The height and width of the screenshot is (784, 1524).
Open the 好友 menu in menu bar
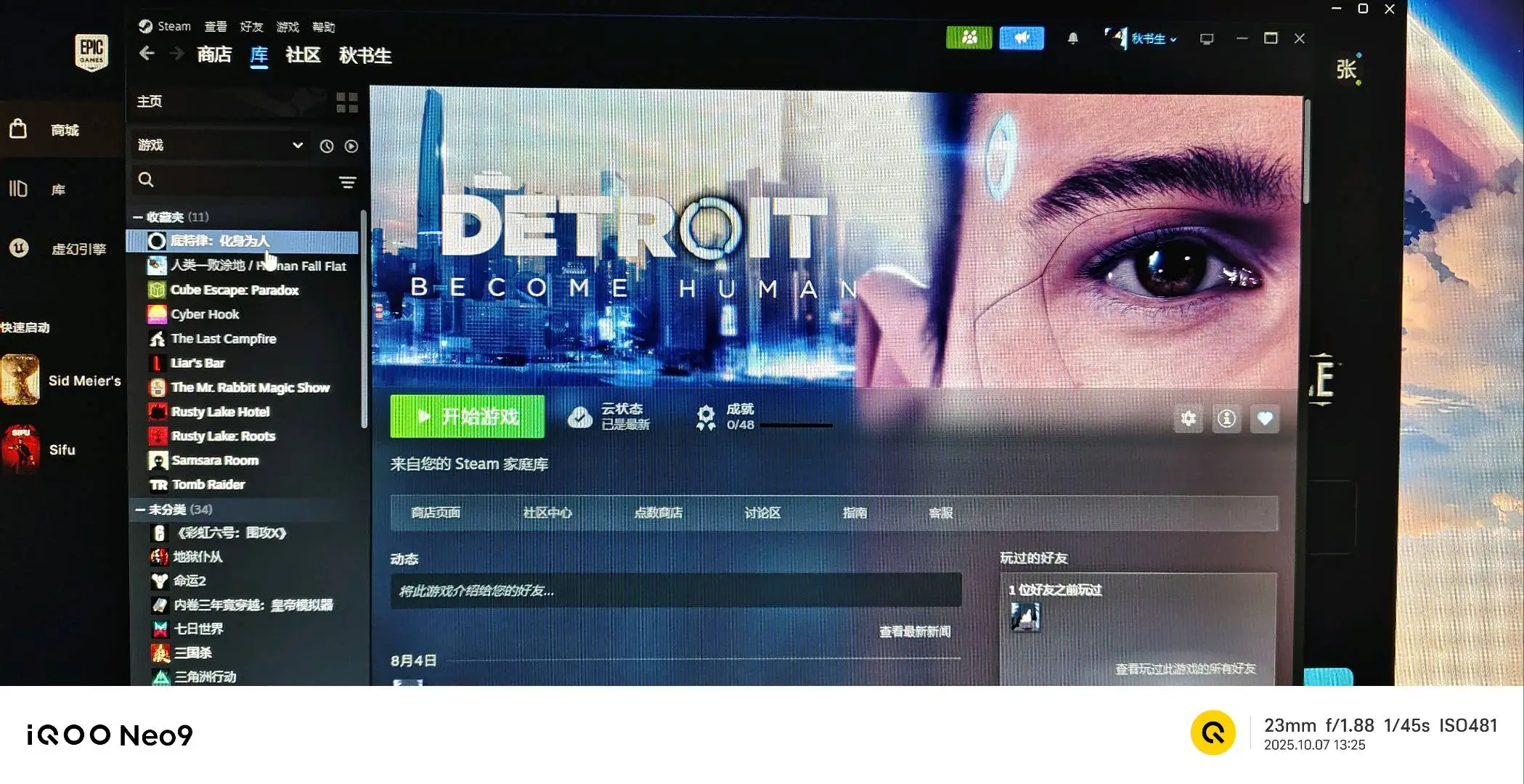tap(251, 27)
